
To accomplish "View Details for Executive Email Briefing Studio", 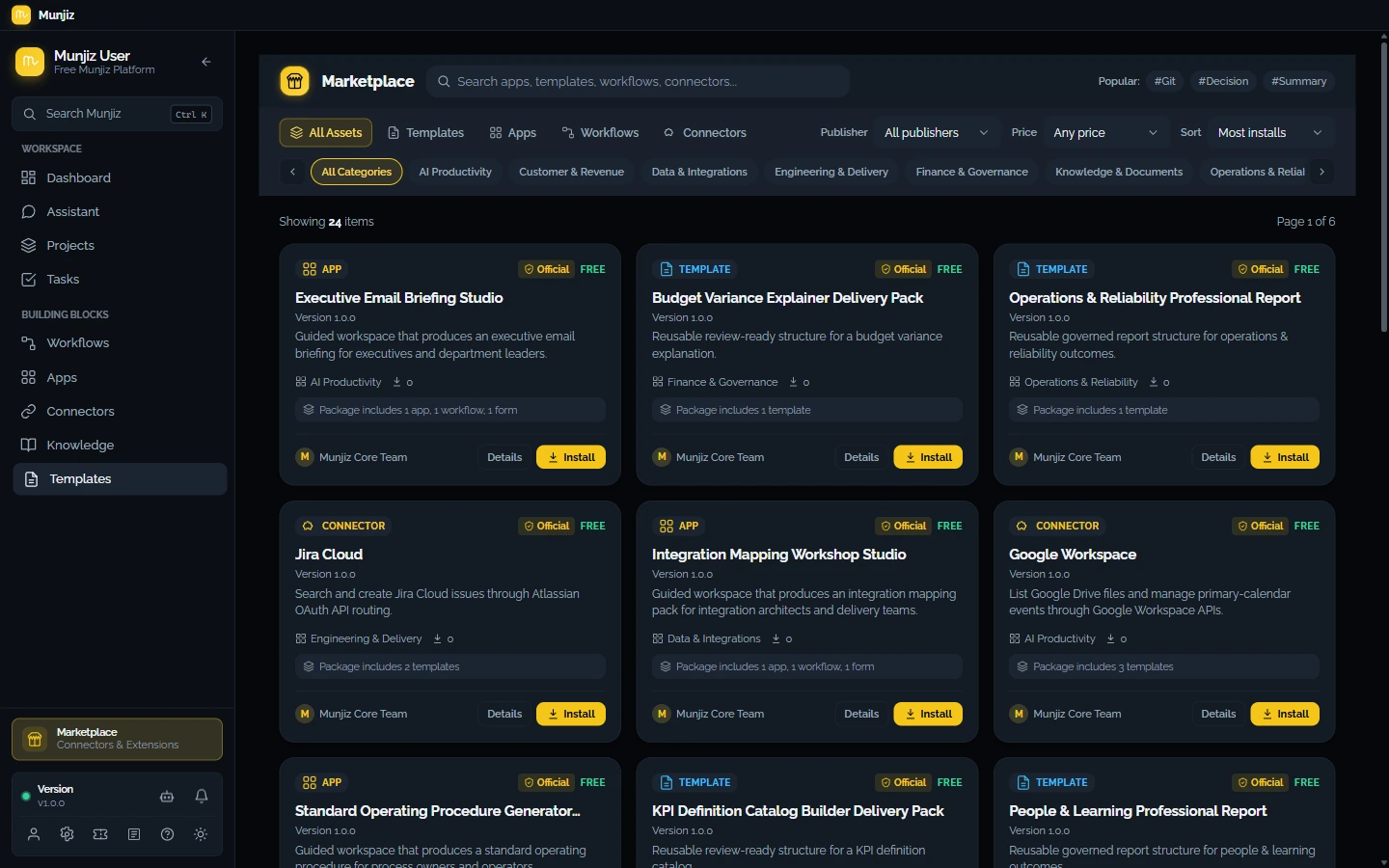I will (504, 457).
